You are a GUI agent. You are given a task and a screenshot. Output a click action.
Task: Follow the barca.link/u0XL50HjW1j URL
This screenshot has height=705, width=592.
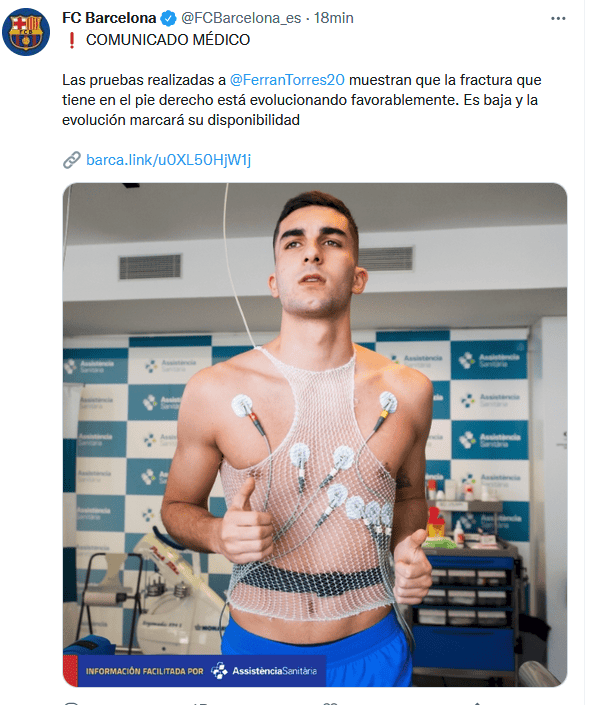(x=169, y=160)
